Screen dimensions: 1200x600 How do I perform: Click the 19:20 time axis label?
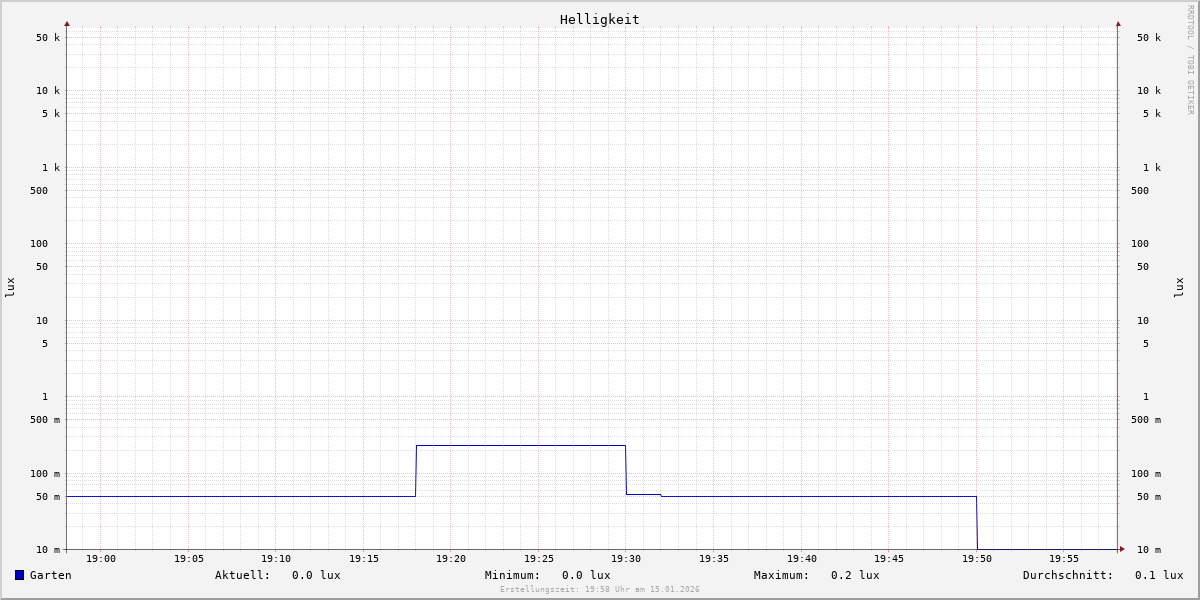click(451, 559)
